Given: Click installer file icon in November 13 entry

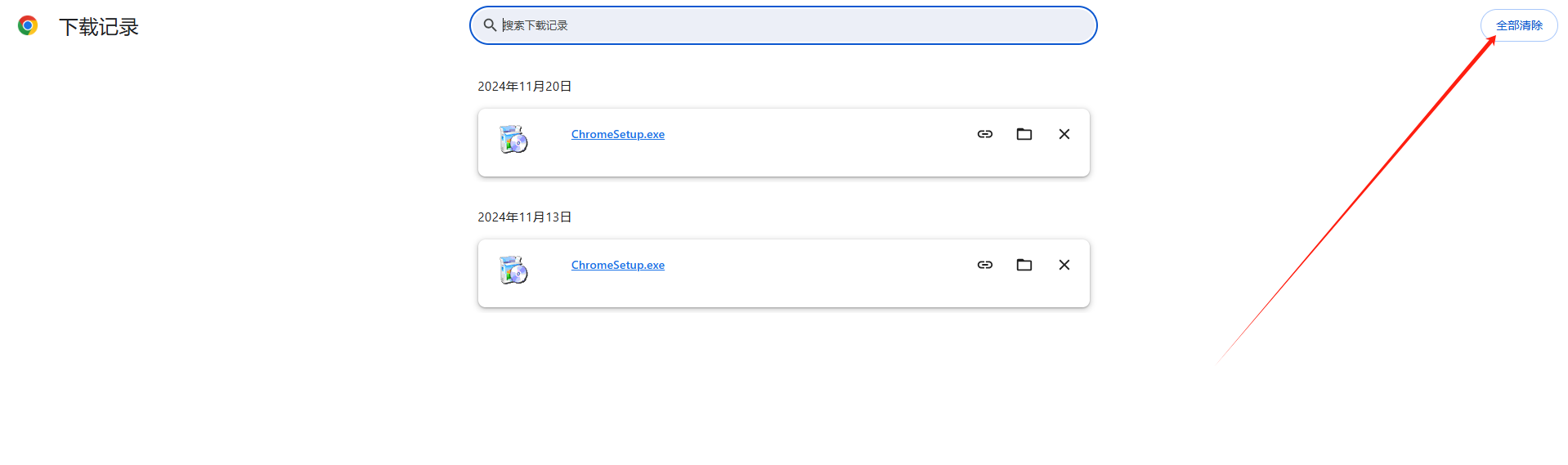Looking at the screenshot, I should (513, 271).
